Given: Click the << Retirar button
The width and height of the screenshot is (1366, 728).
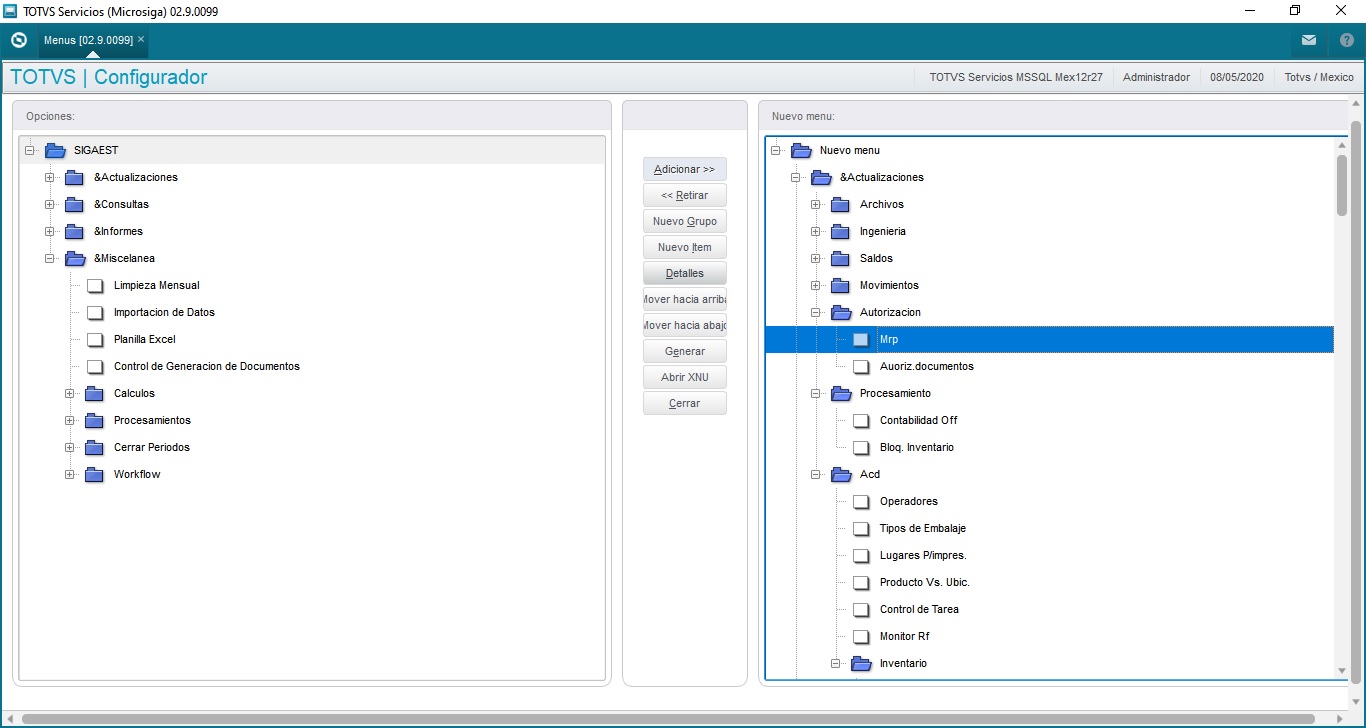Looking at the screenshot, I should [685, 195].
